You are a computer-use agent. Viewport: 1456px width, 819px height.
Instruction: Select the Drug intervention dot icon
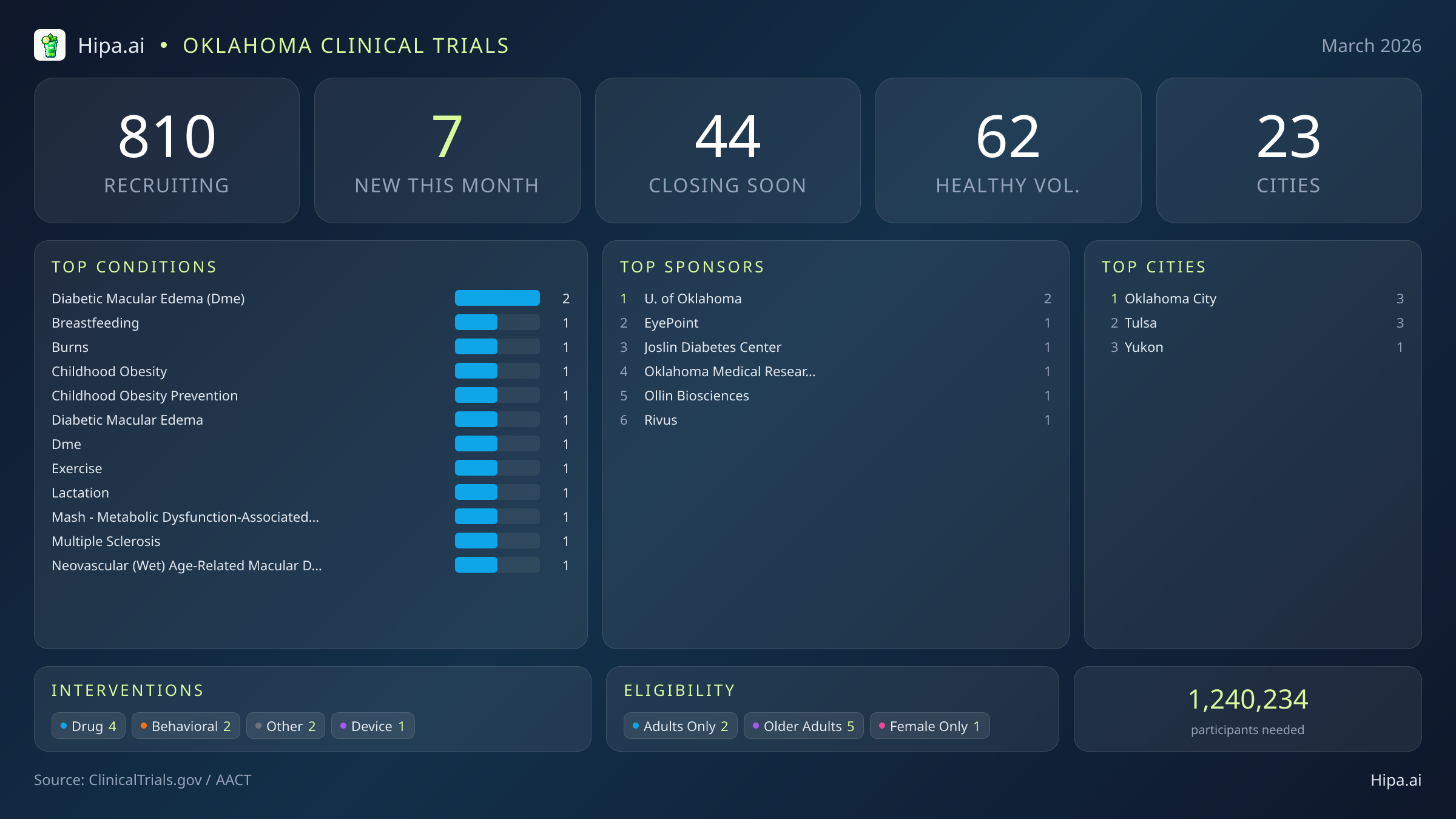[64, 726]
